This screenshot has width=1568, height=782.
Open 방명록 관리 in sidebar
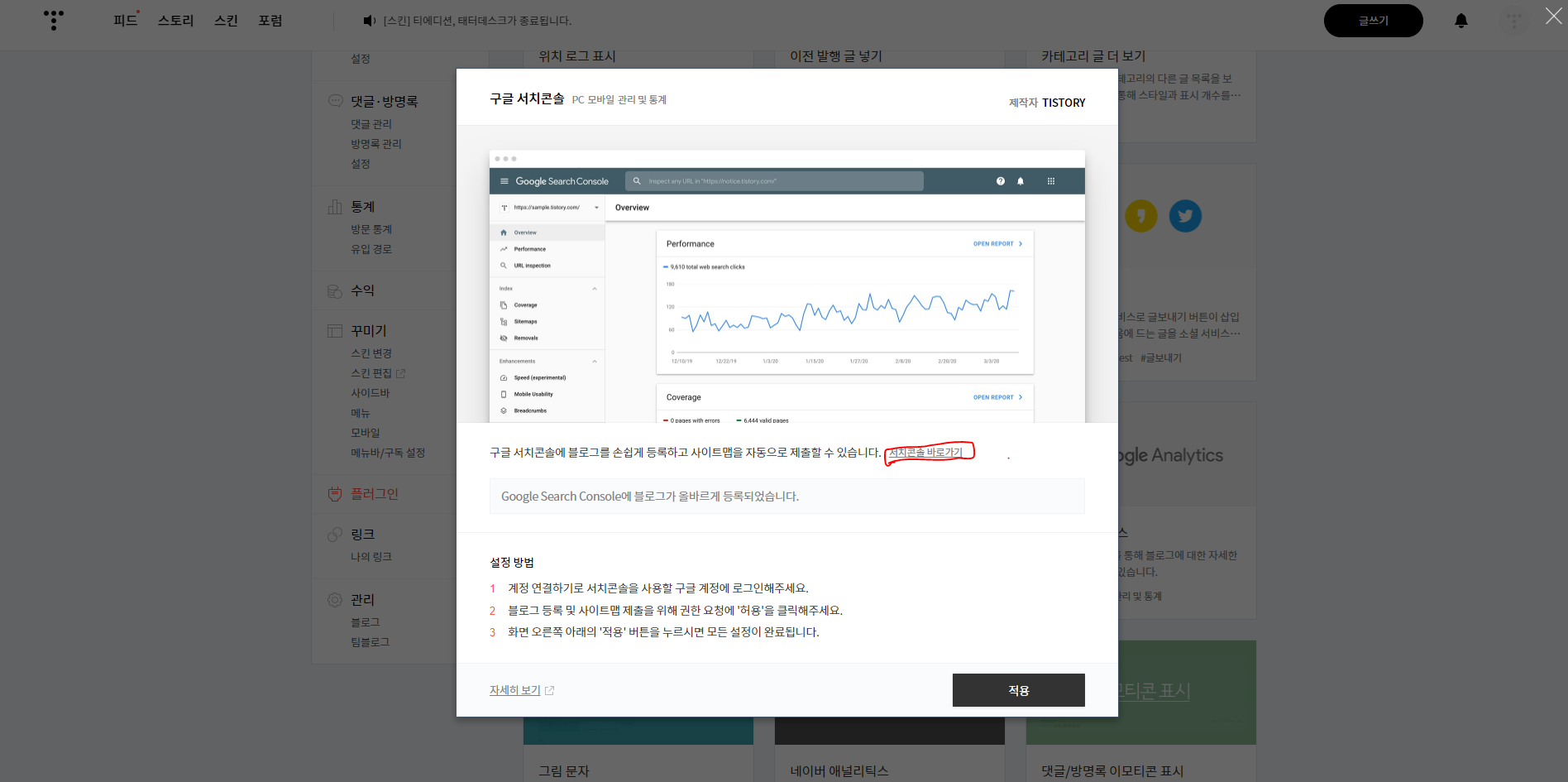(376, 144)
